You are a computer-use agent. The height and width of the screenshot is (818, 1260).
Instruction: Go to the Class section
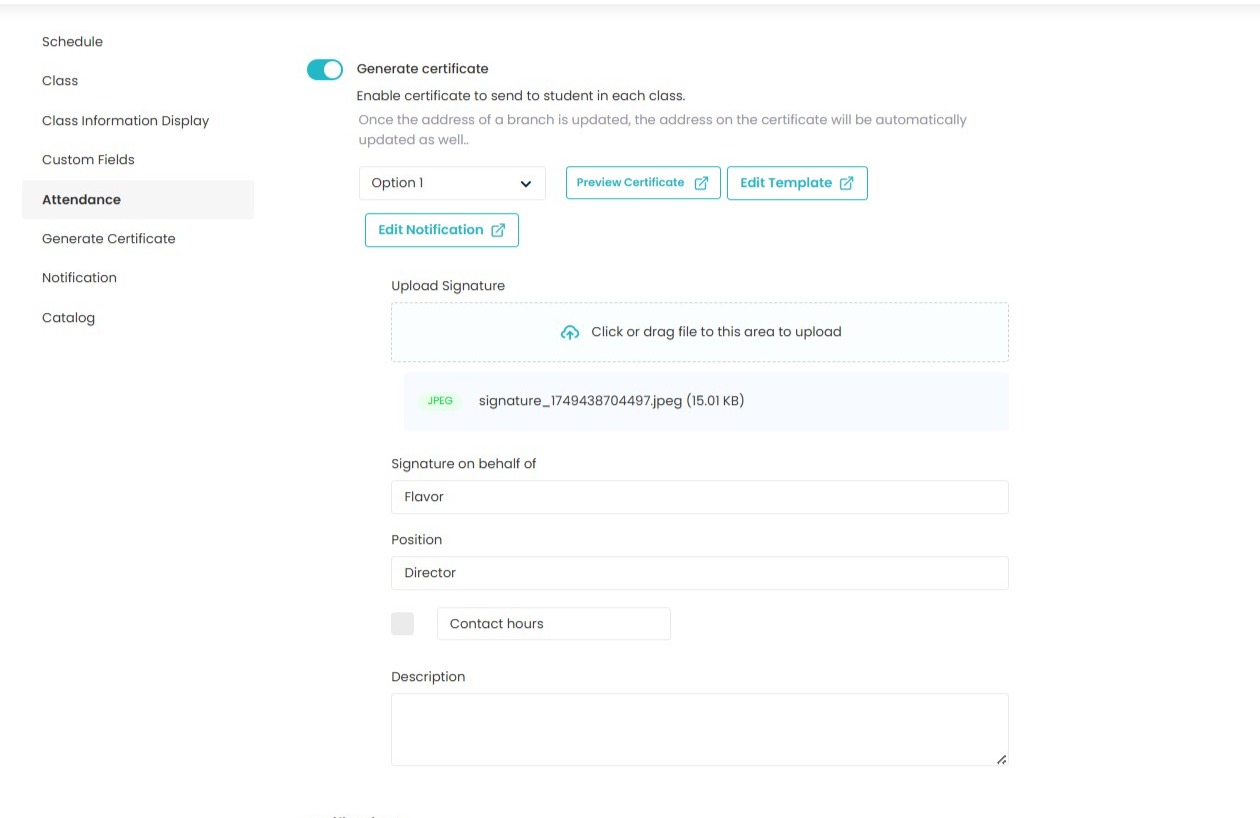[60, 81]
